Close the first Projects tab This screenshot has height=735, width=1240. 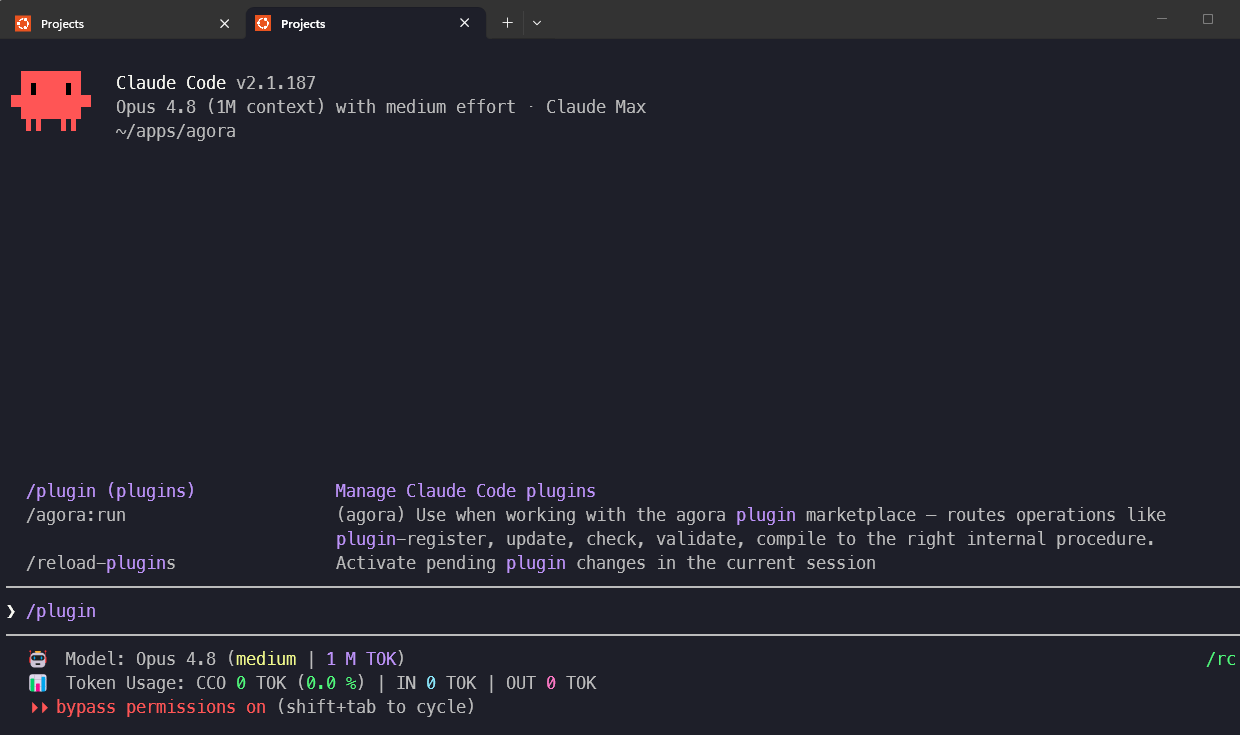(224, 23)
